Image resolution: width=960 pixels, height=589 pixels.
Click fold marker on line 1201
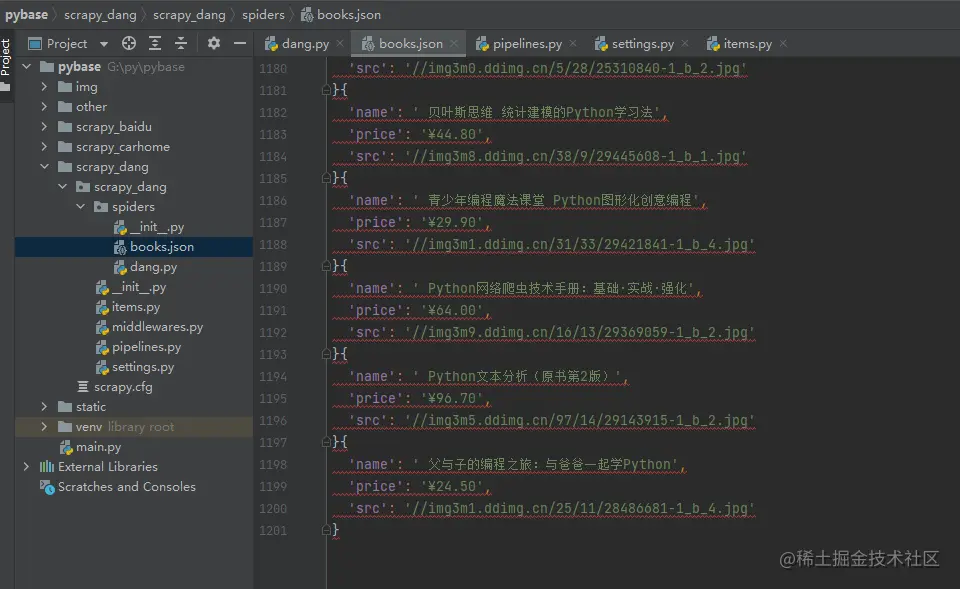coord(326,530)
